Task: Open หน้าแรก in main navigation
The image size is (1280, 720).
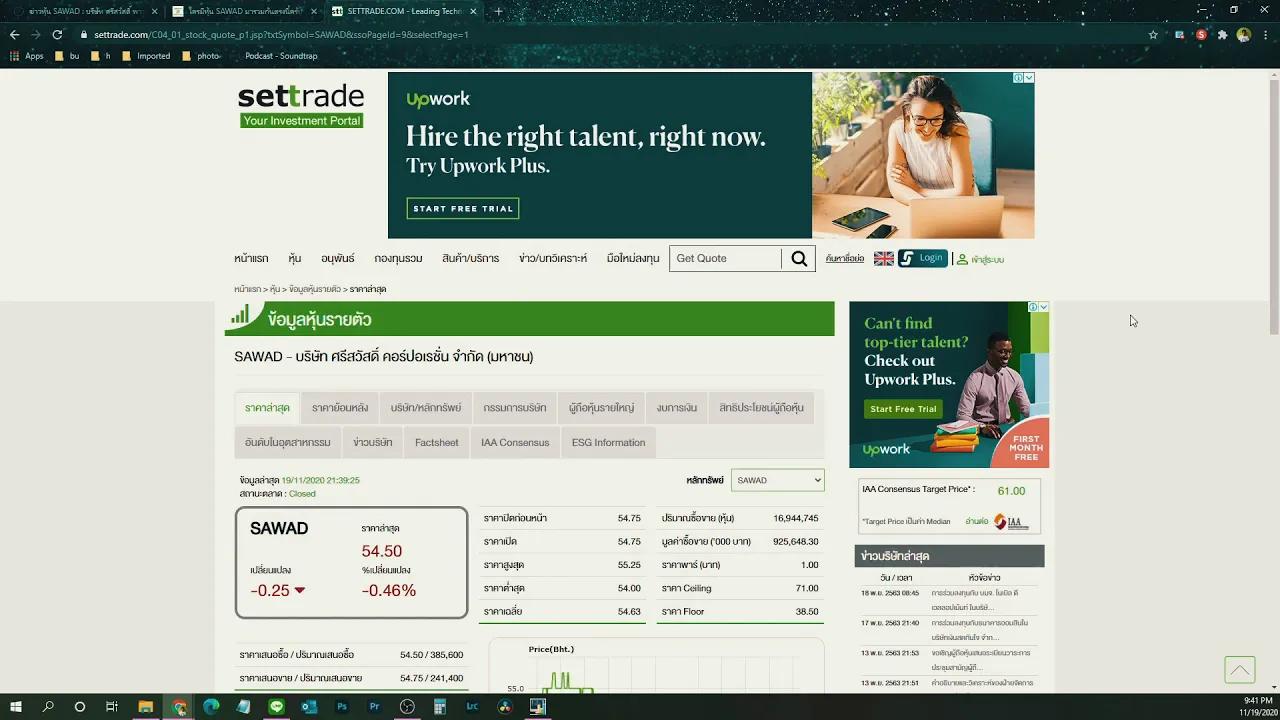Action: [x=251, y=259]
